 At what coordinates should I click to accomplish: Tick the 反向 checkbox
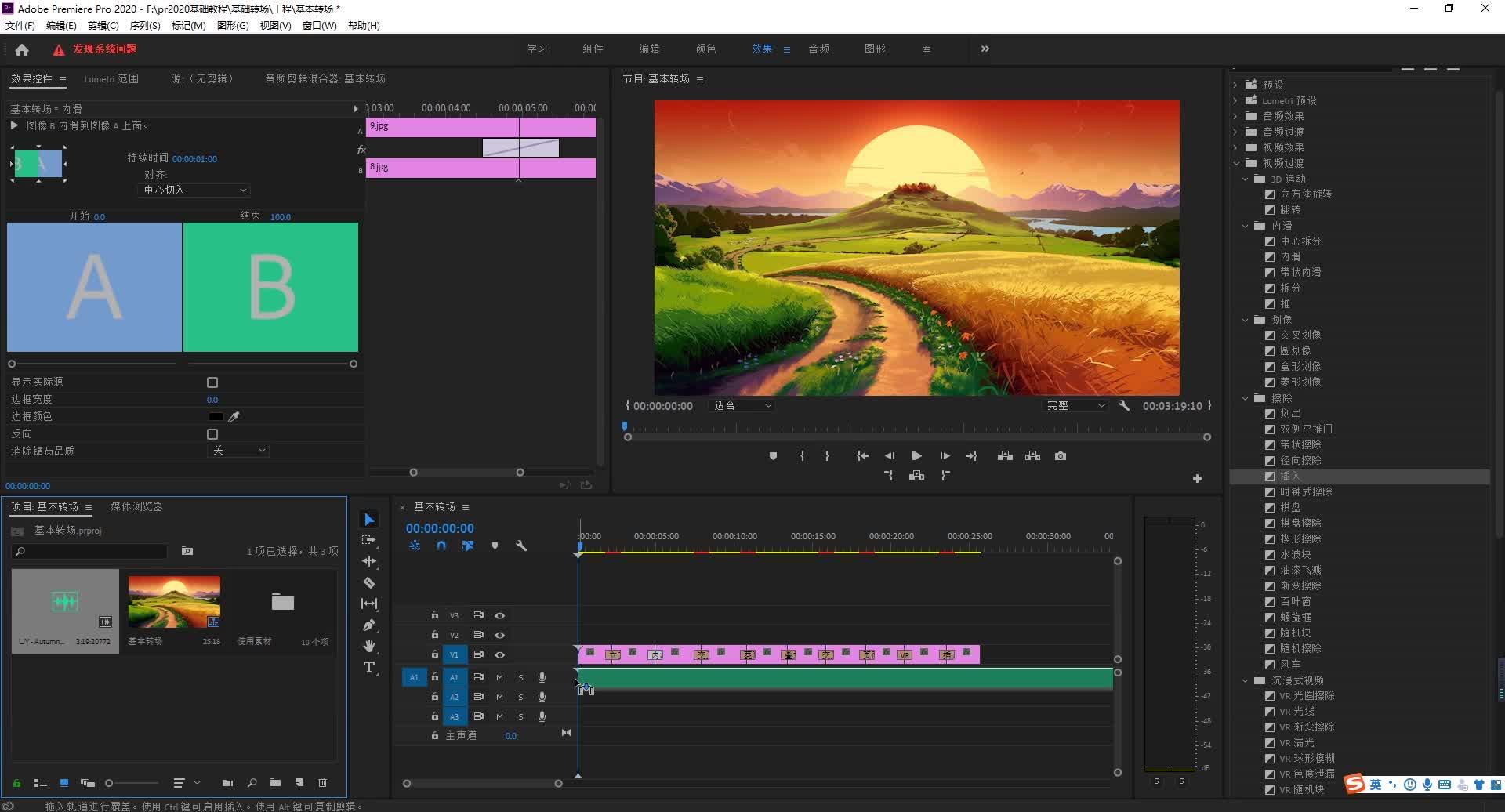tap(212, 434)
